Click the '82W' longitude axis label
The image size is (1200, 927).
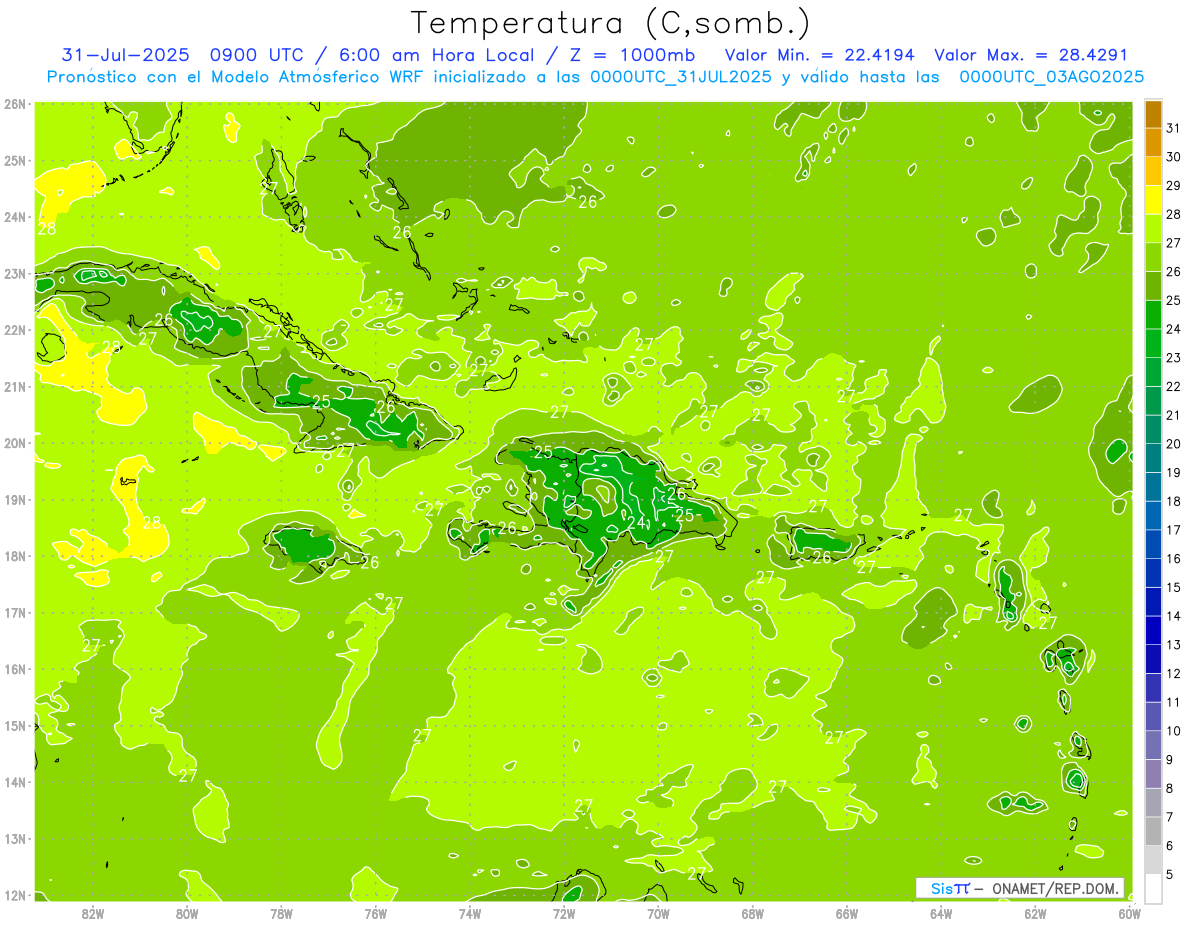pos(92,913)
